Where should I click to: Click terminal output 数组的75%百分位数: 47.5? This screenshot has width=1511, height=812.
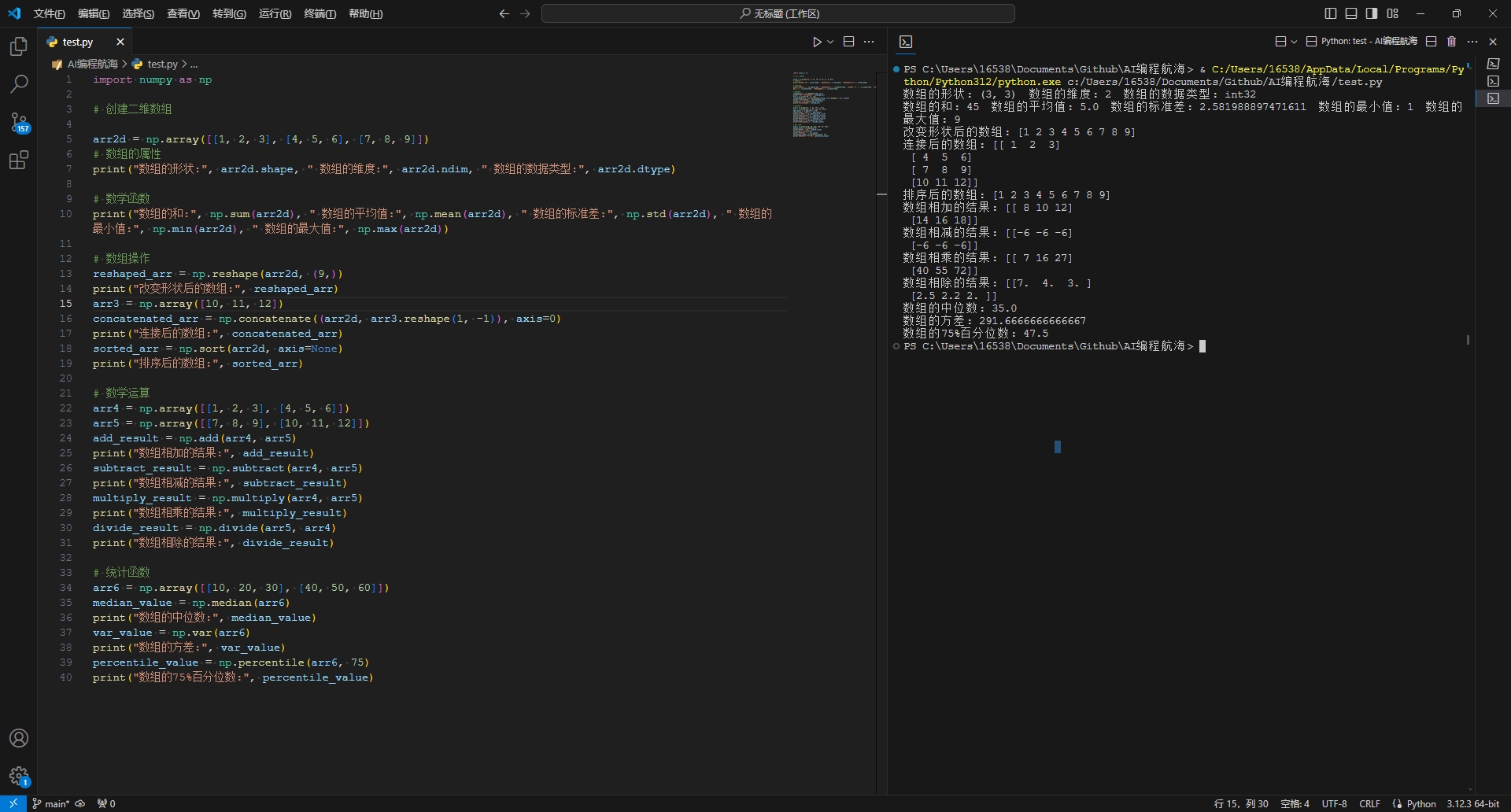click(x=975, y=334)
